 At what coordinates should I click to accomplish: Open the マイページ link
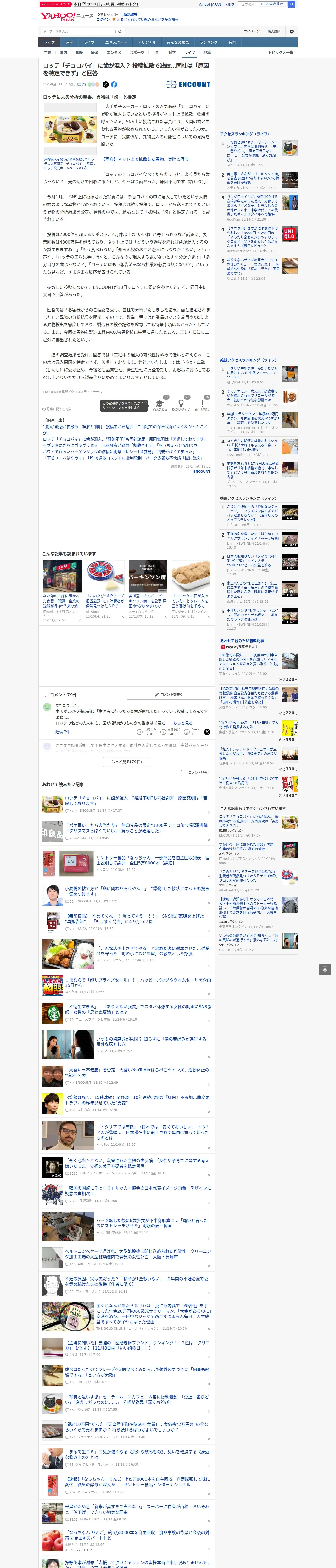pos(251,32)
